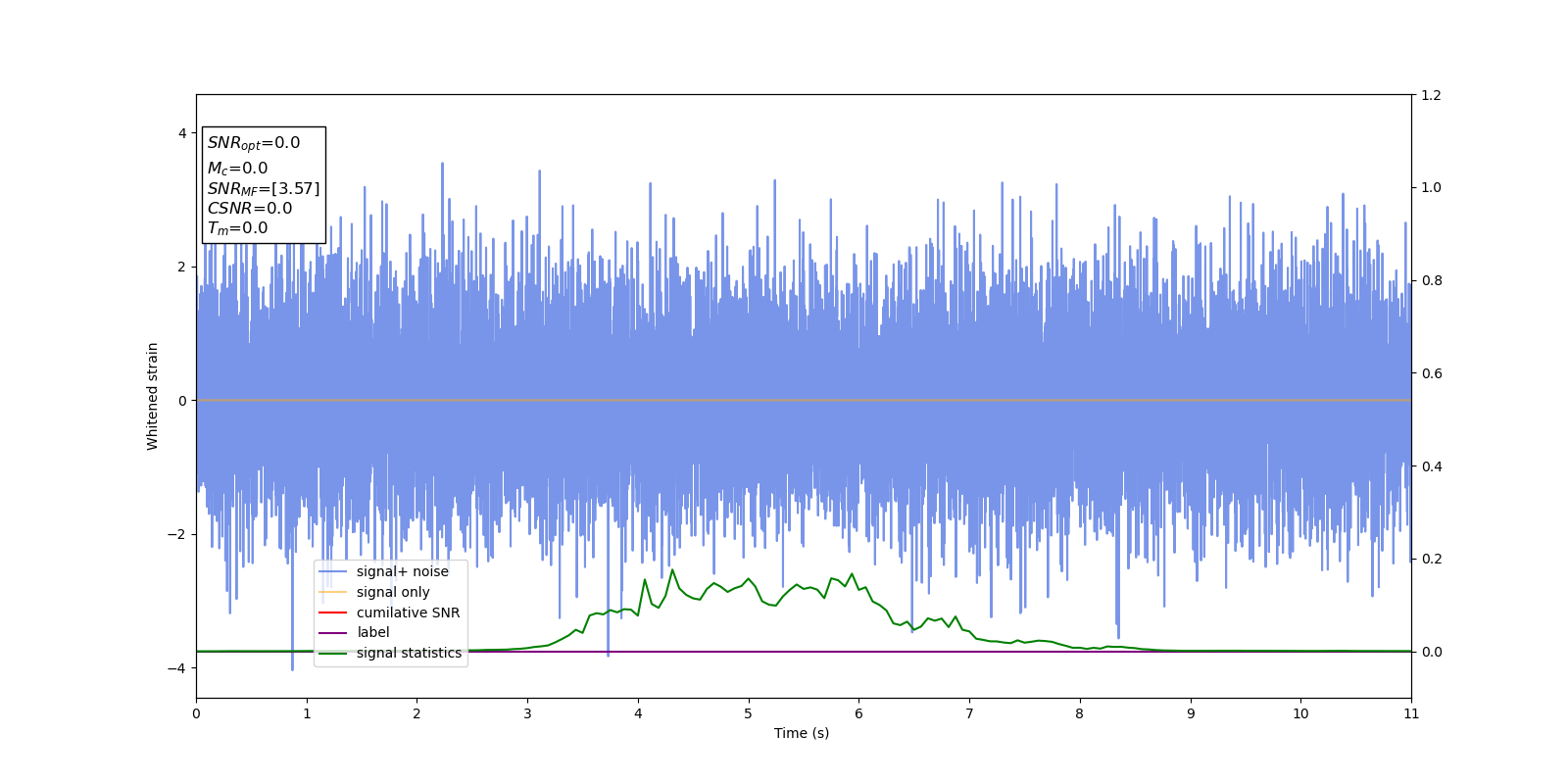
Task: Click the orange signal only legend line
Action: point(333,592)
